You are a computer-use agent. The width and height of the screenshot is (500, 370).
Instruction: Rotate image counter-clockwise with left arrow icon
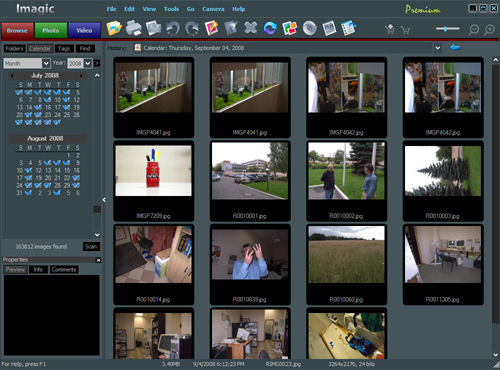[173, 28]
